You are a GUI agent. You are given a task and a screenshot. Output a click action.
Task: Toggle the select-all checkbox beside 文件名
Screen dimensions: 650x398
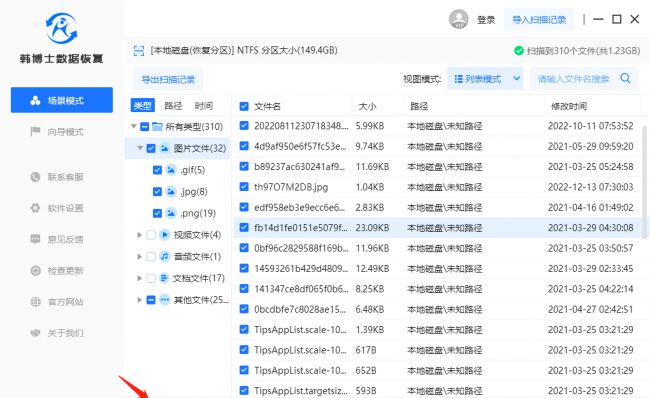pyautogui.click(x=244, y=106)
